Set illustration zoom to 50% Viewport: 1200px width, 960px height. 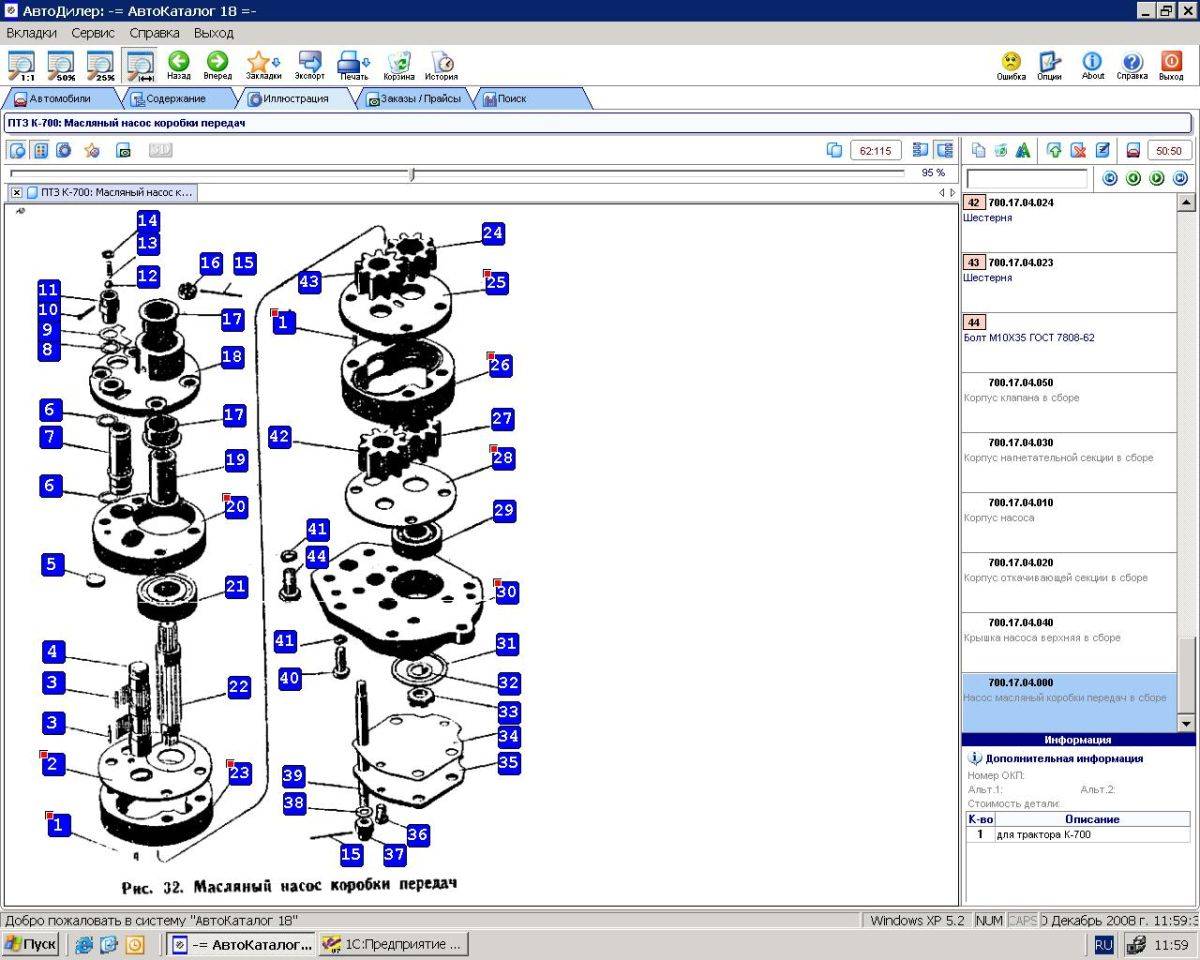(61, 65)
